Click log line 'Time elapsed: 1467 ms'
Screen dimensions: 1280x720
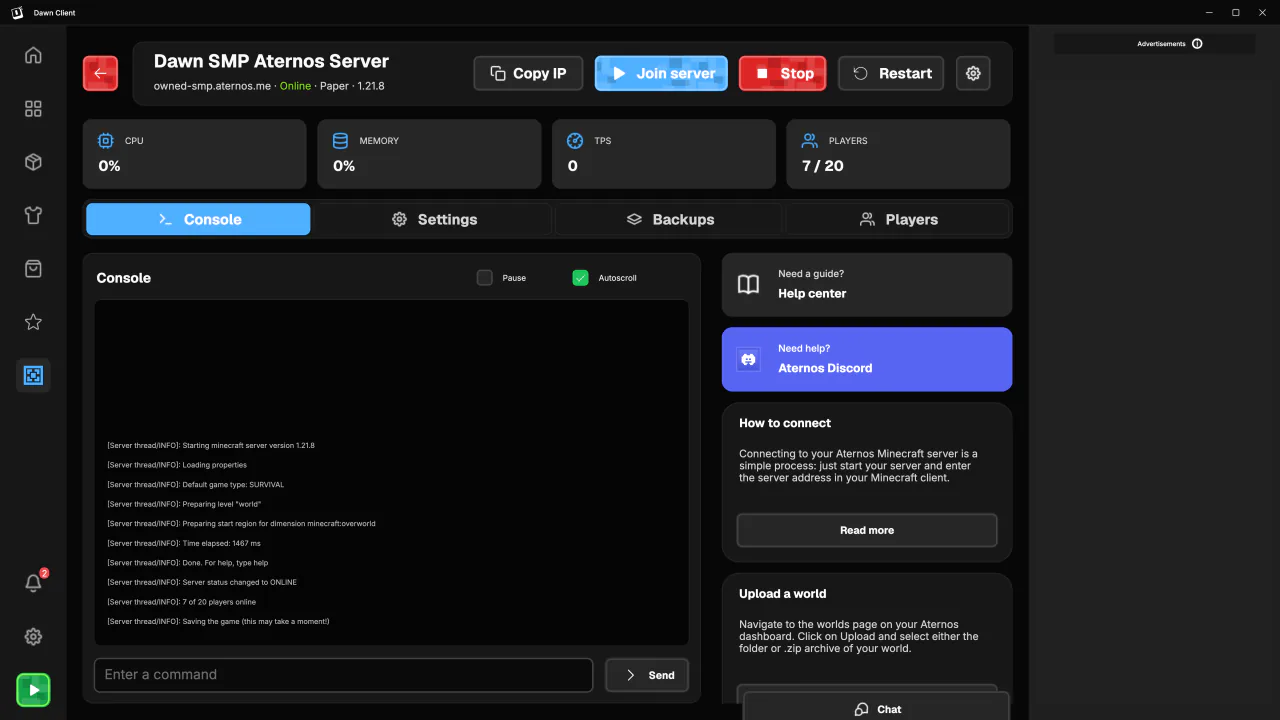(184, 543)
